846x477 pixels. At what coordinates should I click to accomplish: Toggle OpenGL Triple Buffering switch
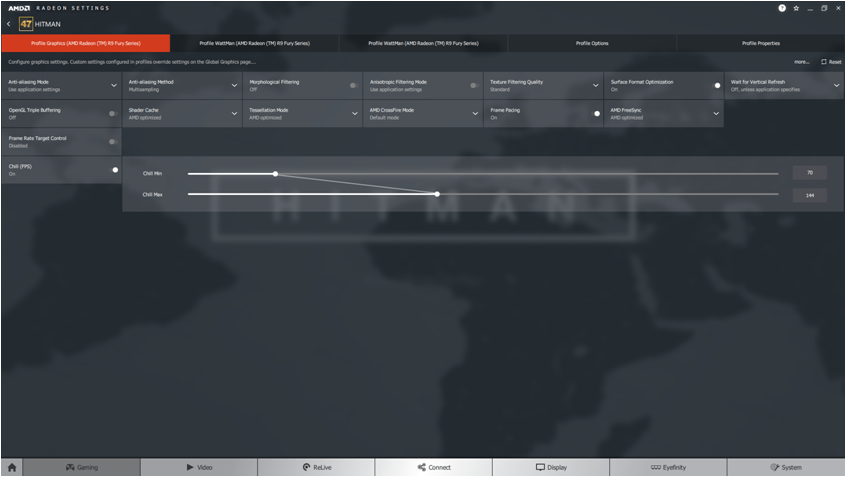coord(113,113)
